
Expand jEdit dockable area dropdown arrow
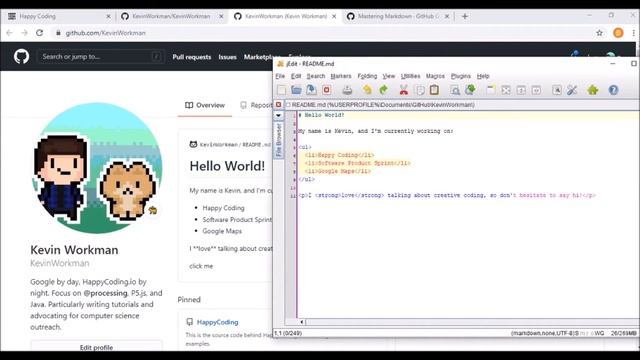tap(278, 116)
